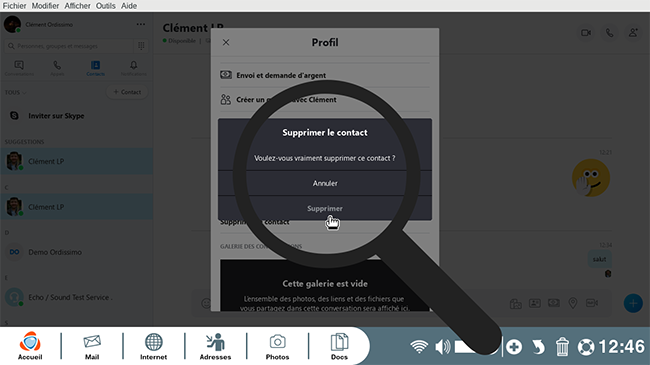Click the blue plus button in chat
Image resolution: width=650 pixels, height=365 pixels.
point(633,303)
